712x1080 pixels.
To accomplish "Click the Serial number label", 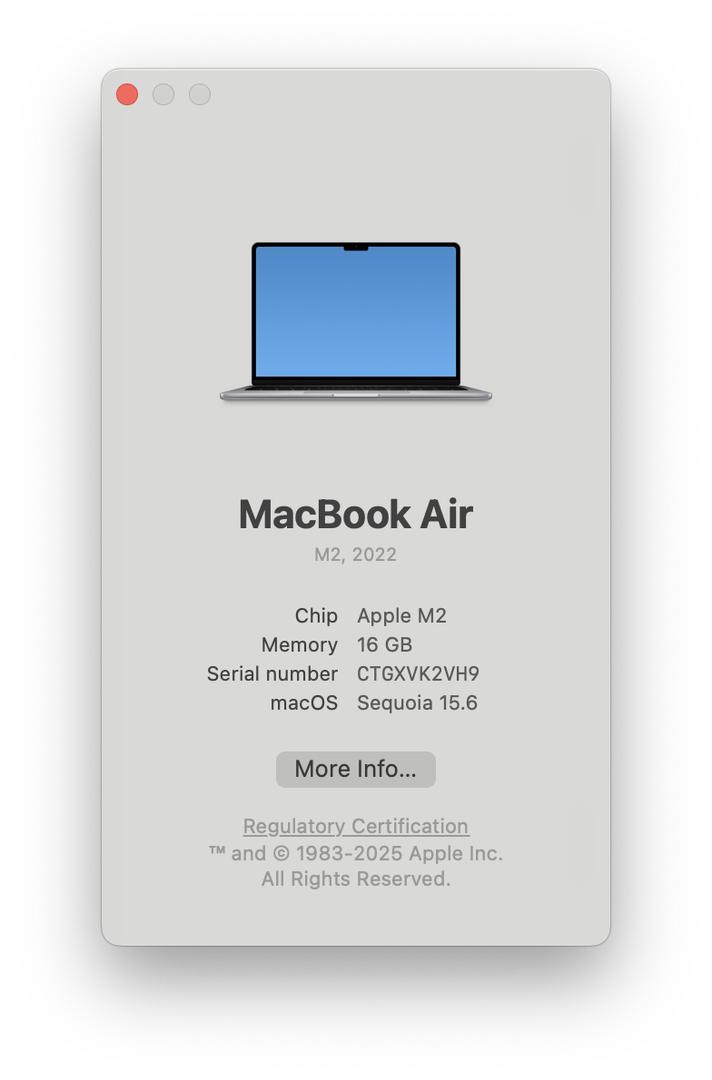I will click(273, 674).
